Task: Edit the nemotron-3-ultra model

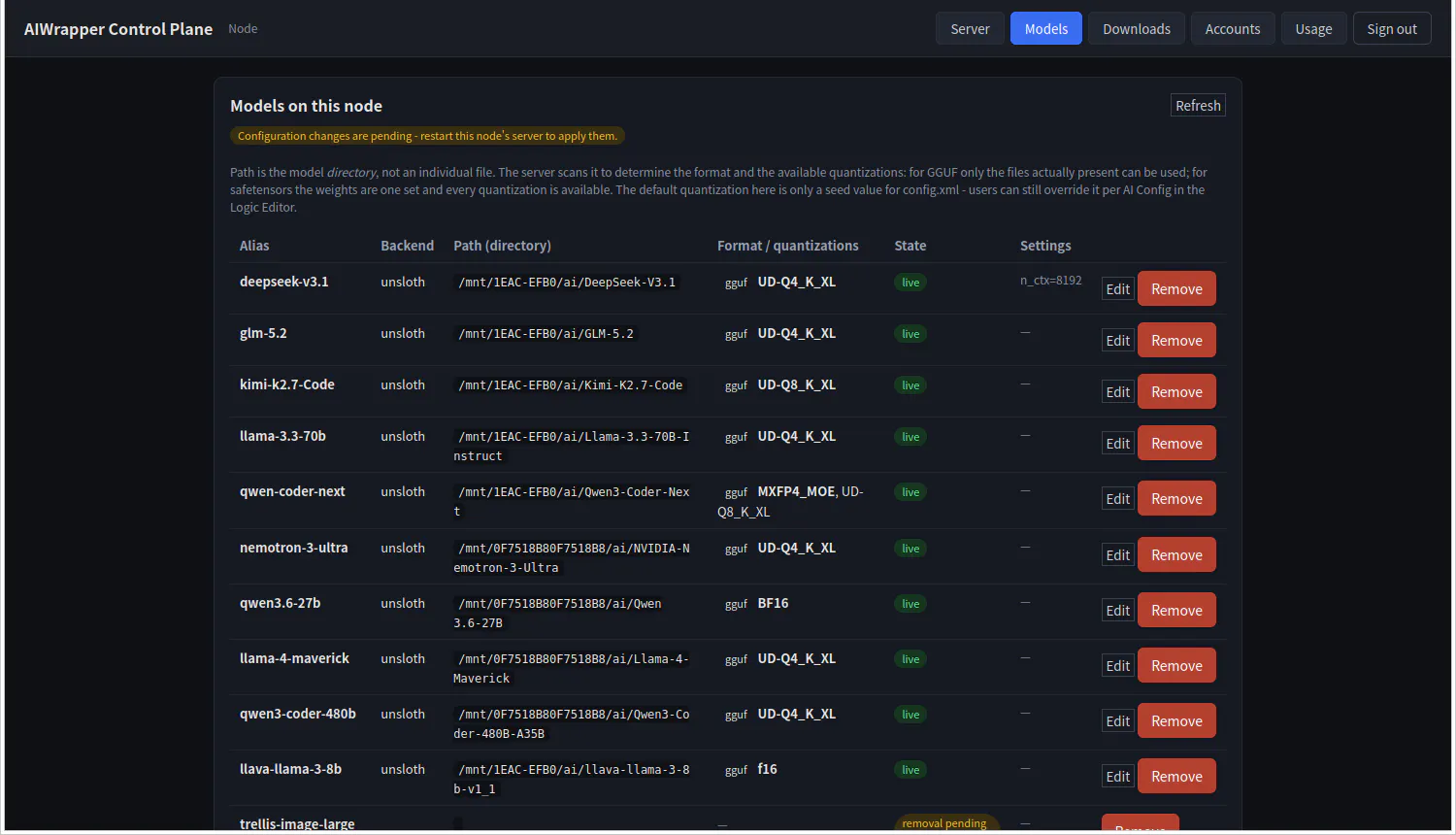Action: (x=1118, y=555)
